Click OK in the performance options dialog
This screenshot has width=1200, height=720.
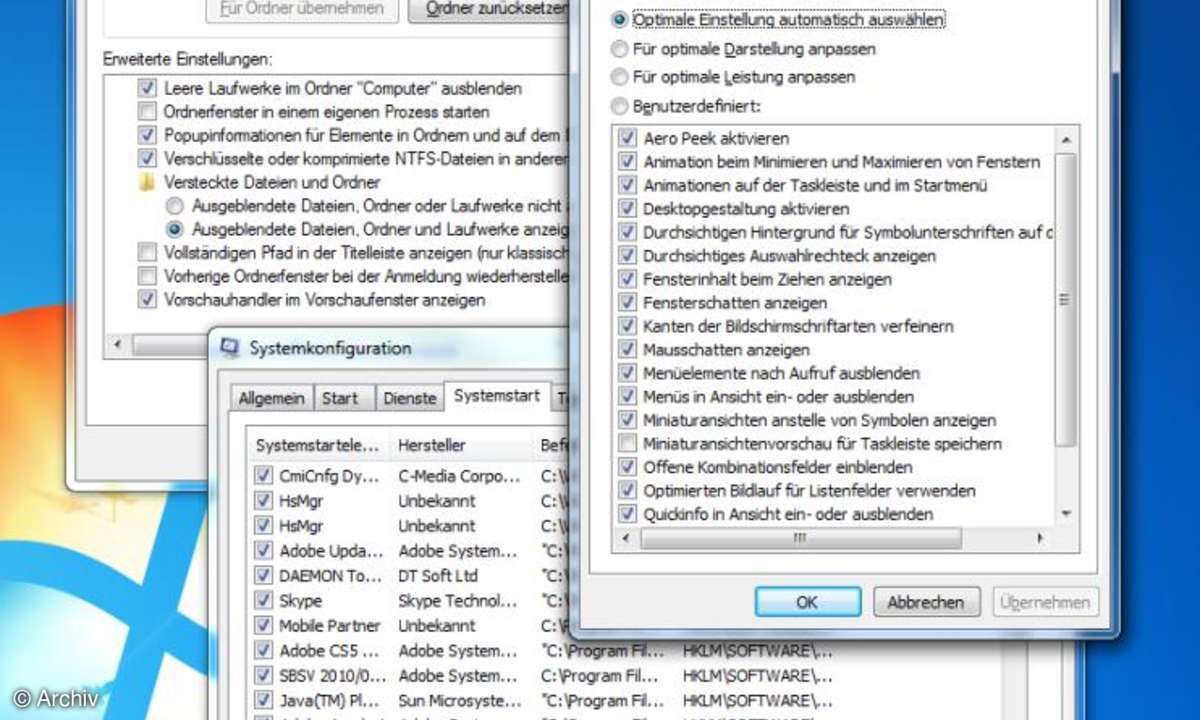pos(807,602)
